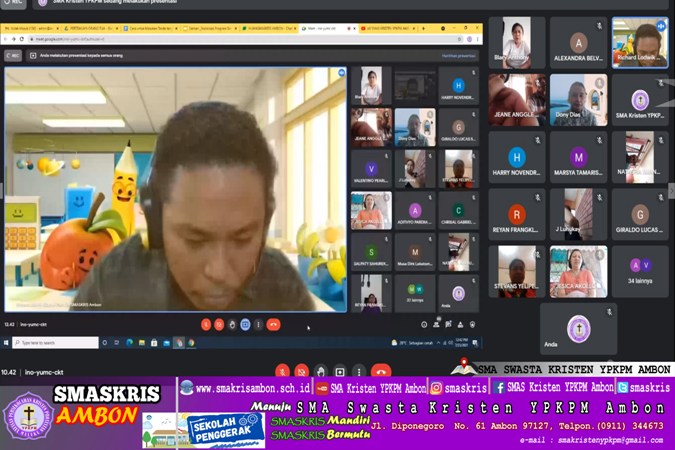
Task: Go back in Chrome navigation
Action: (6, 39)
